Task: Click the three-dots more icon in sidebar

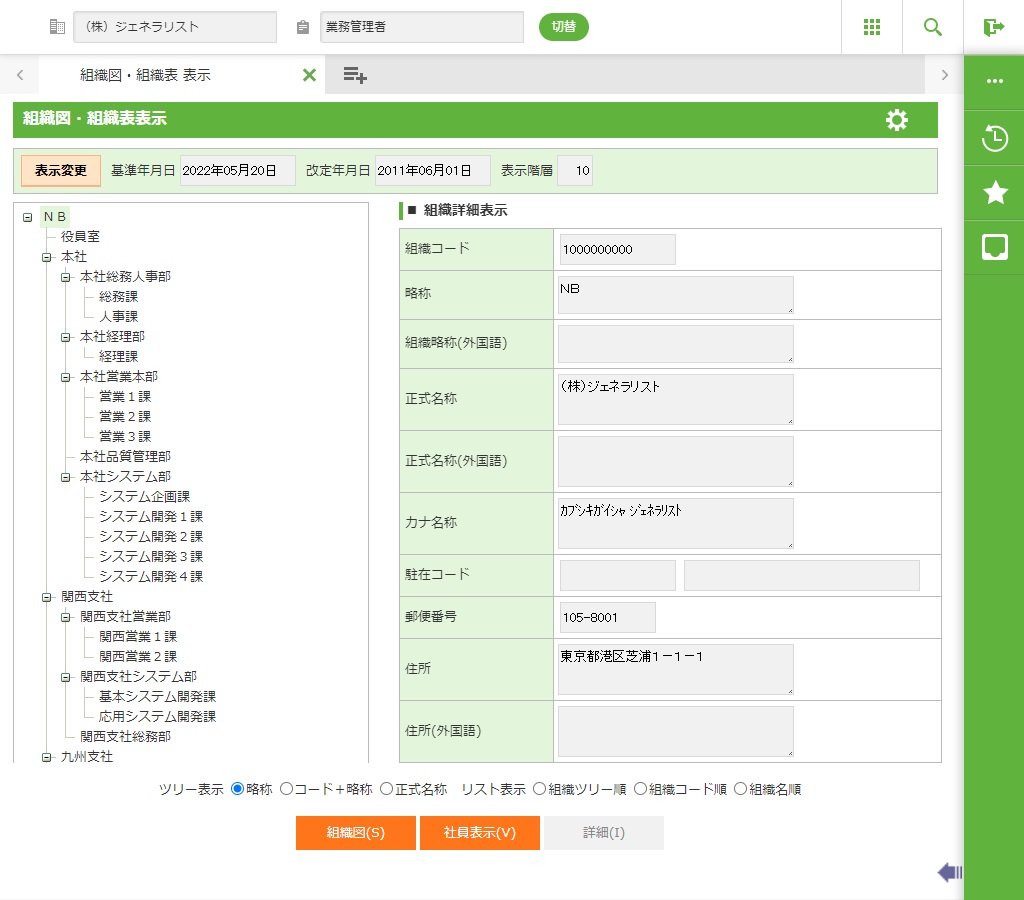Action: [994, 81]
